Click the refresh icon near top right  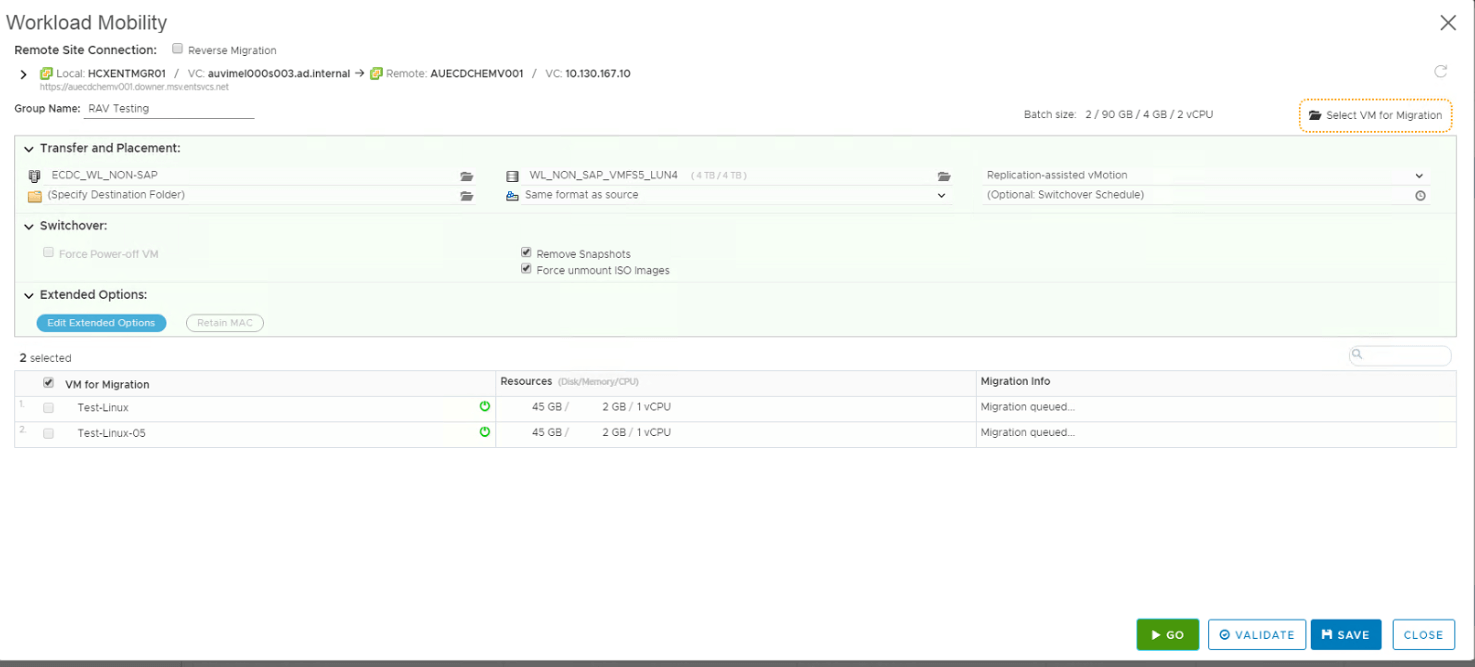[1440, 72]
